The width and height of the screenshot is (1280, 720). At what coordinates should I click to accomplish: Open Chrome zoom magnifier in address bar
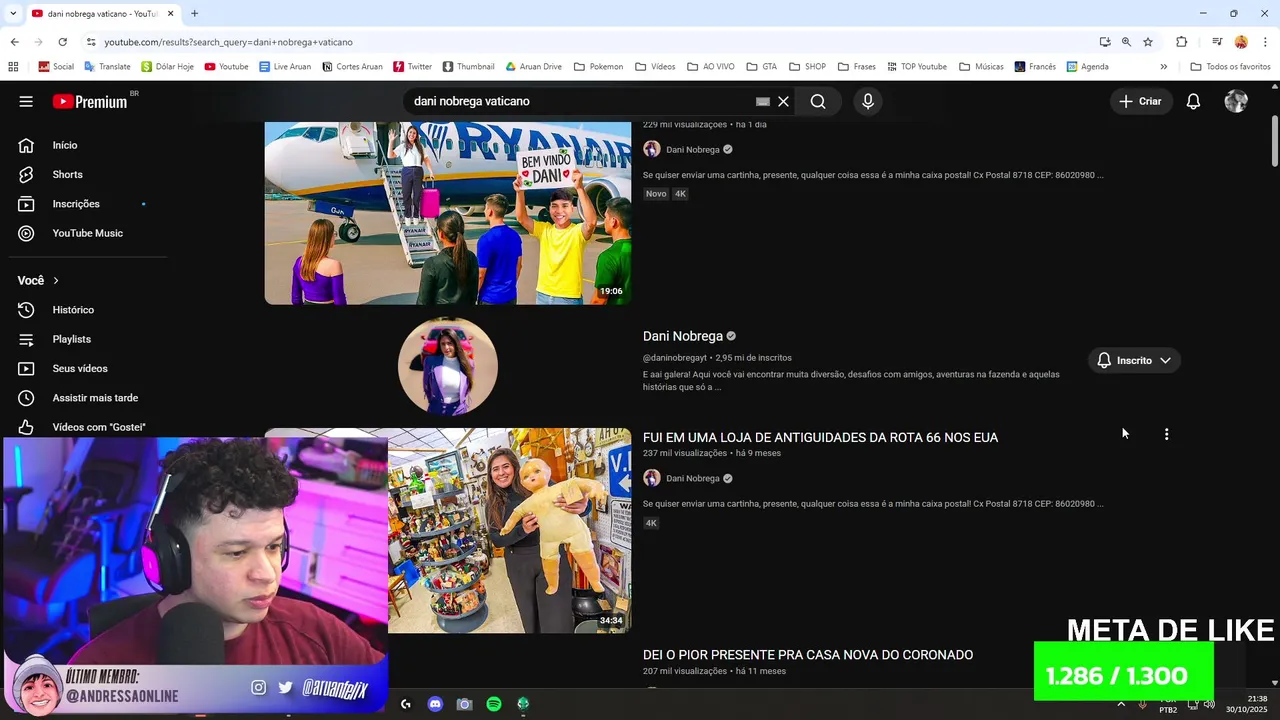click(1126, 42)
